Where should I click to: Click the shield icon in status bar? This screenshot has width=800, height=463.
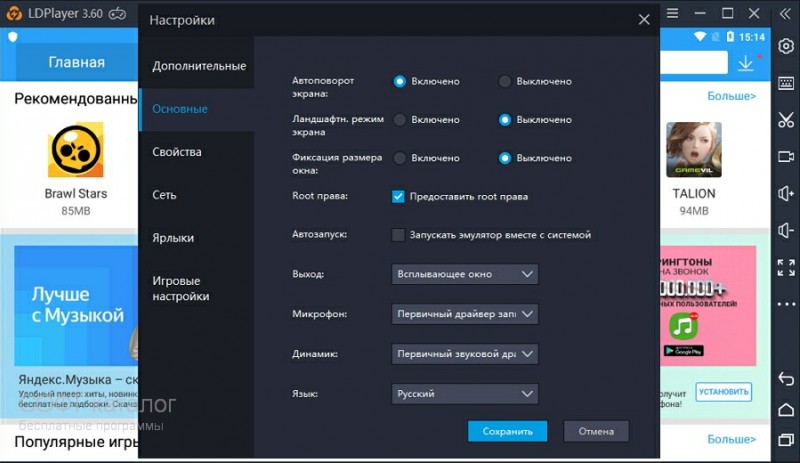pyautogui.click(x=13, y=37)
